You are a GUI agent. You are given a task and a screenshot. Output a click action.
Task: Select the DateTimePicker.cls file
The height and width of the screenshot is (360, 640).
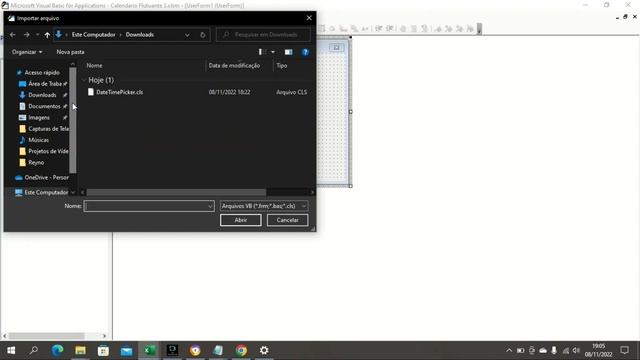click(120, 92)
